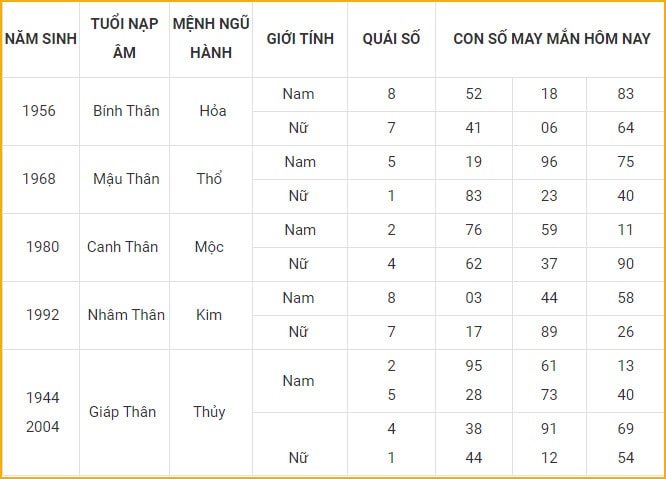Click the QUÁI SỐ header cell

[x=391, y=39]
